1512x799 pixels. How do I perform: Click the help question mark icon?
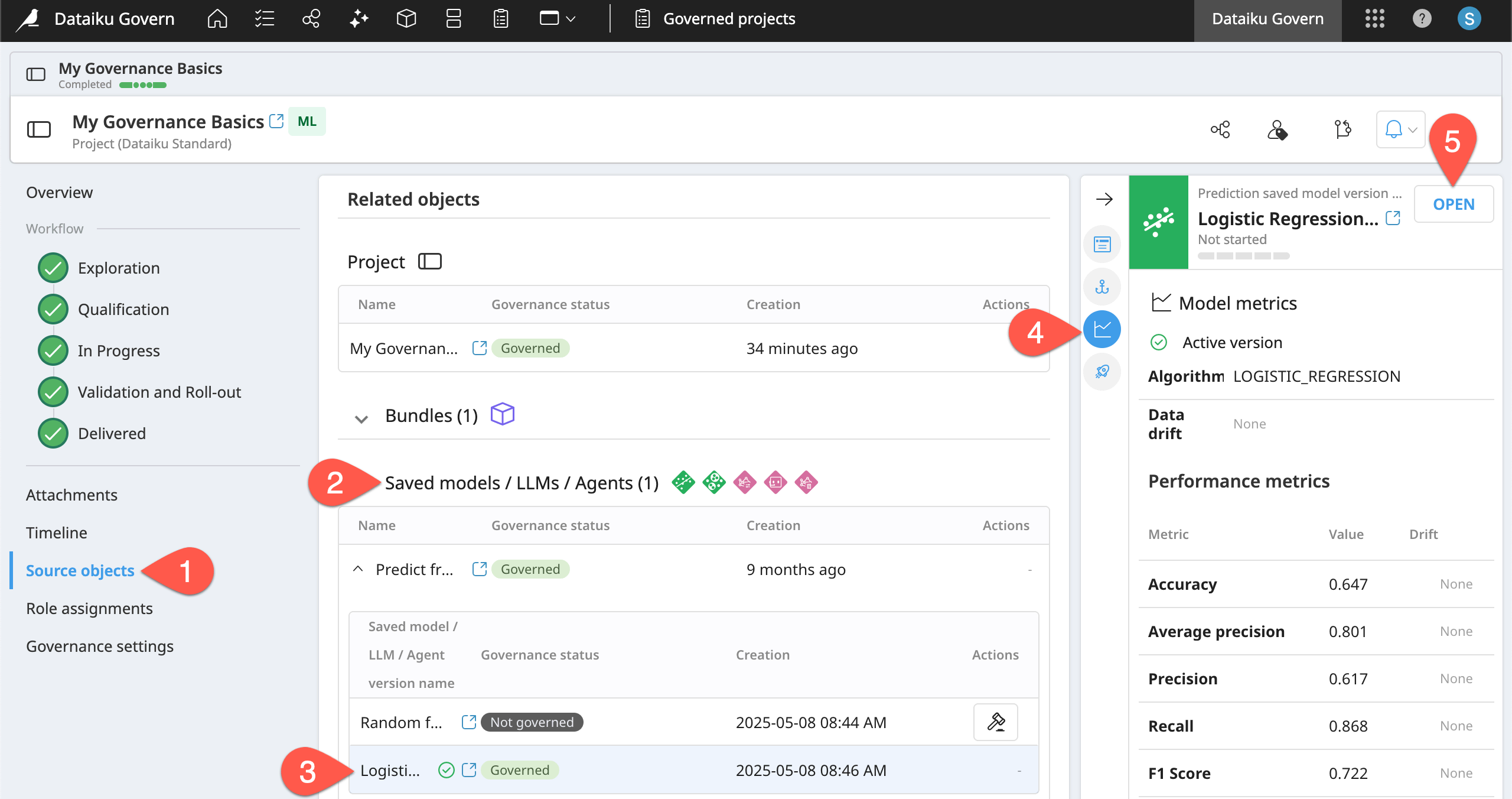[1422, 19]
